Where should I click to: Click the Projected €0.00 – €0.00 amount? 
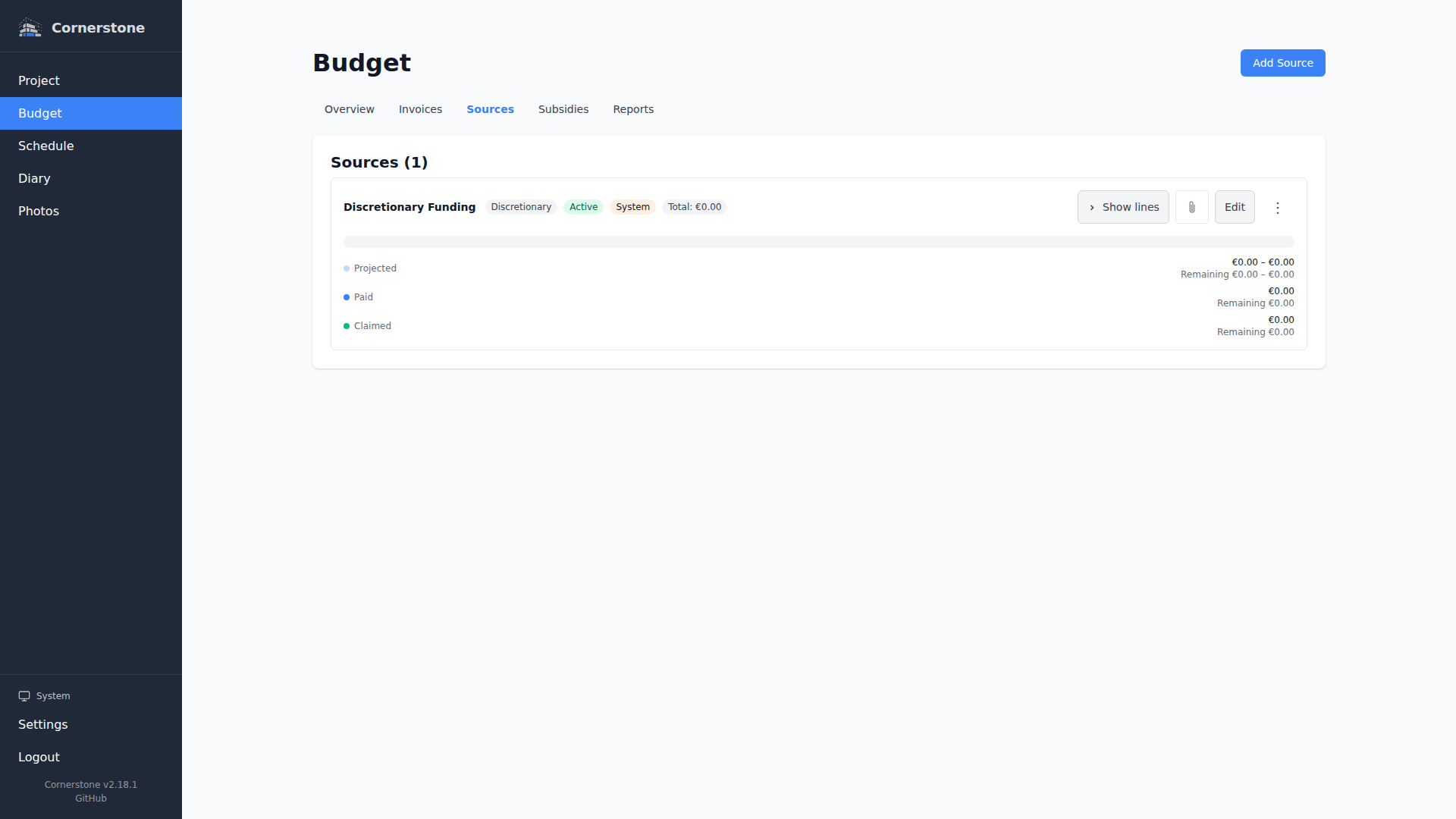(1263, 262)
